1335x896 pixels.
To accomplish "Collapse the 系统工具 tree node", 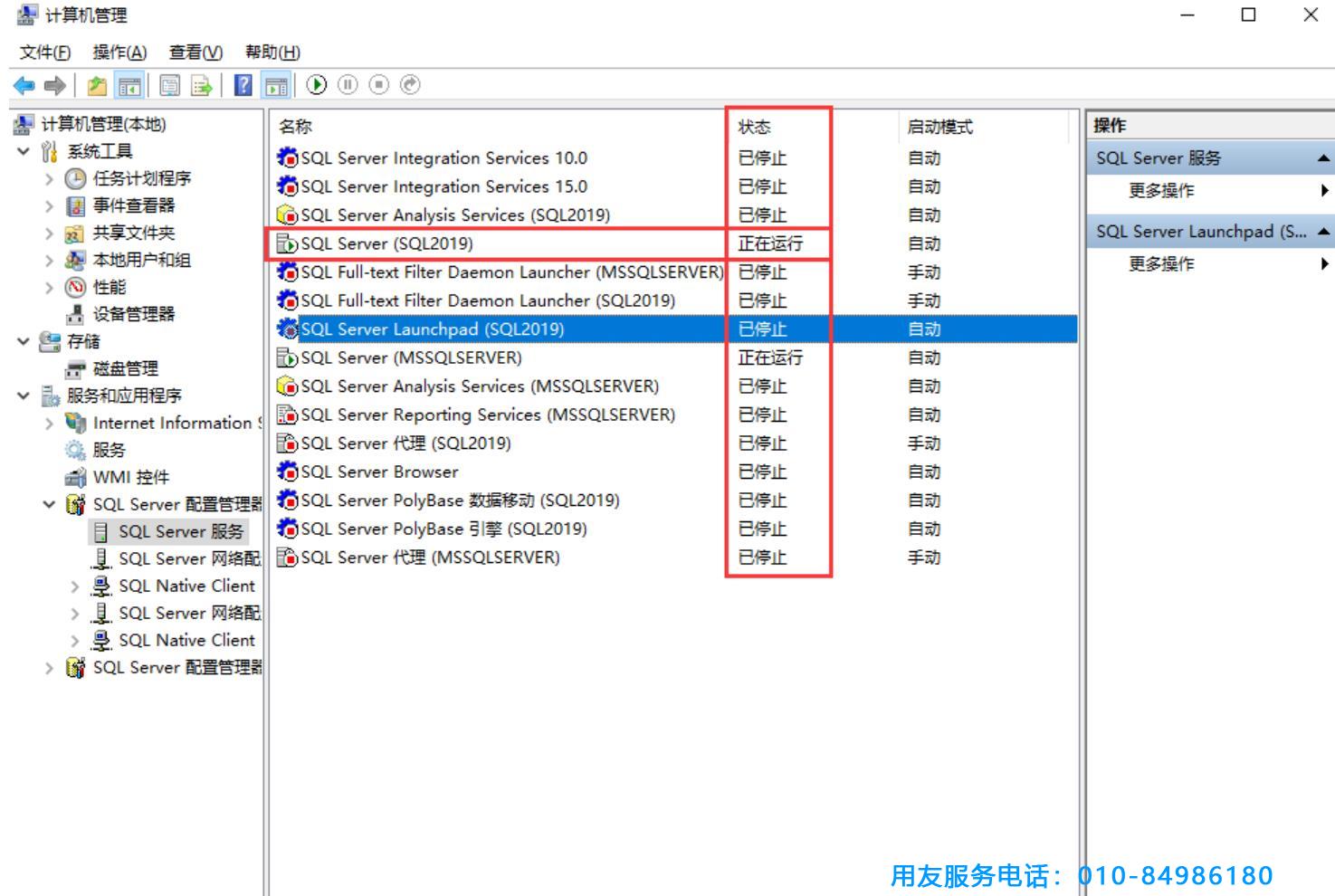I will pyautogui.click(x=24, y=151).
